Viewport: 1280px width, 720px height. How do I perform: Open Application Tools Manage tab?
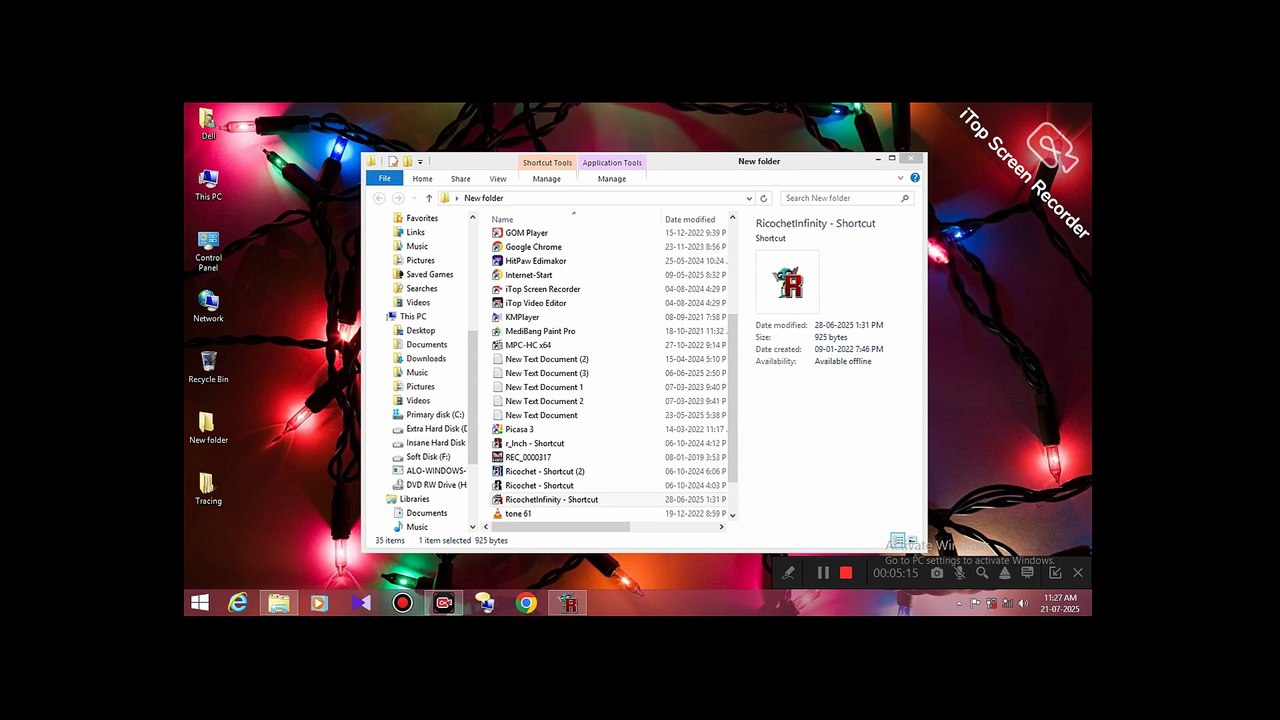coord(612,178)
